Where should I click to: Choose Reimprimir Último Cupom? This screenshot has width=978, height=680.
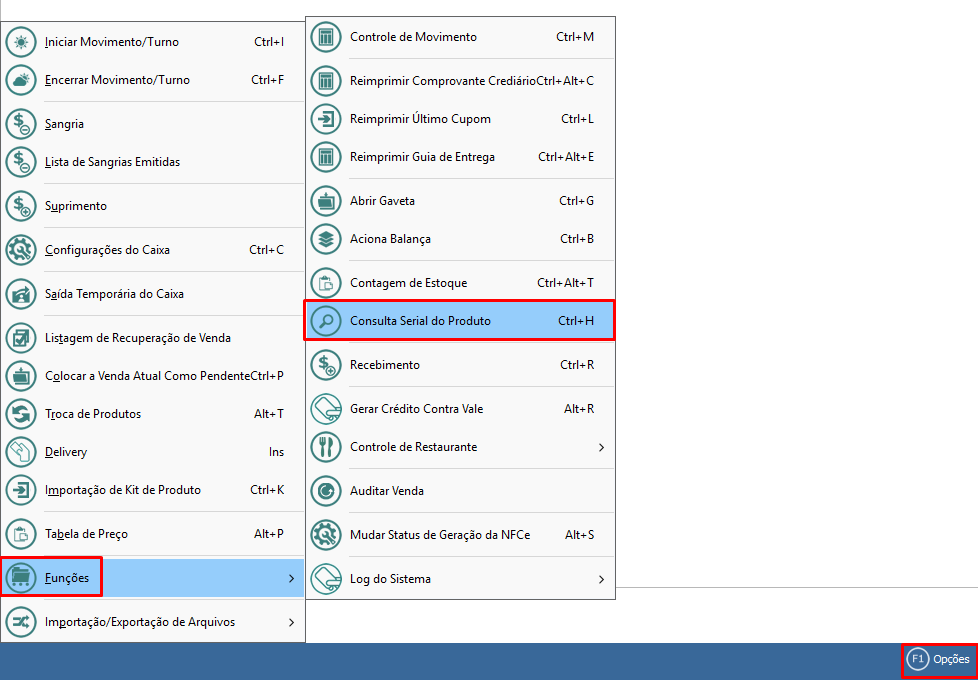coord(420,119)
